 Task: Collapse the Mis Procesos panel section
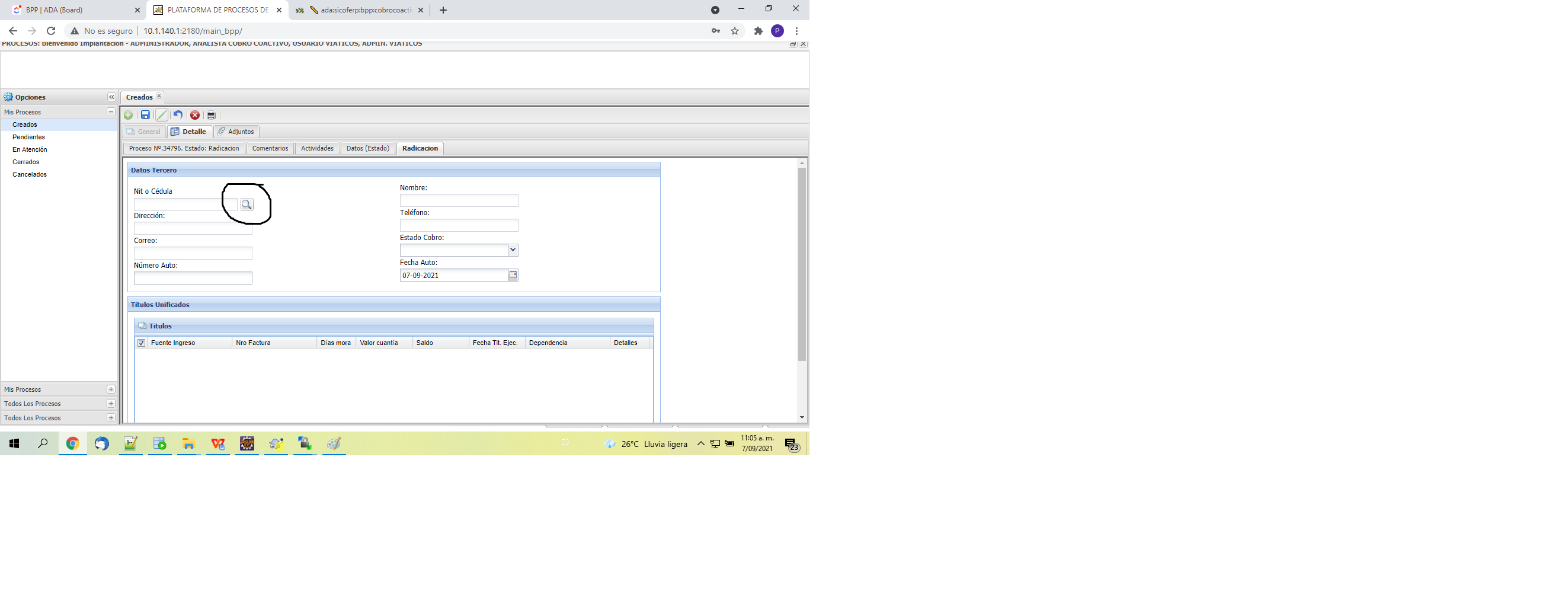pos(111,112)
